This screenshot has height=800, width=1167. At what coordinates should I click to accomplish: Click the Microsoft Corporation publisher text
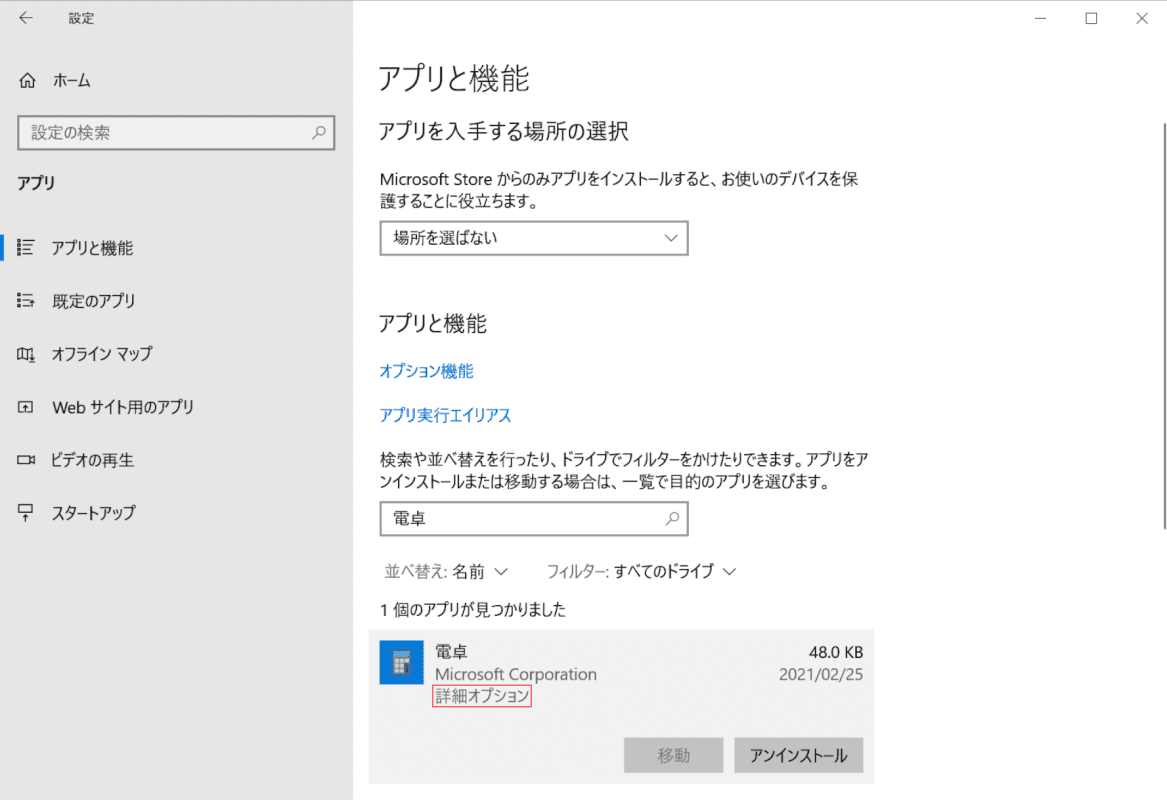click(x=516, y=674)
